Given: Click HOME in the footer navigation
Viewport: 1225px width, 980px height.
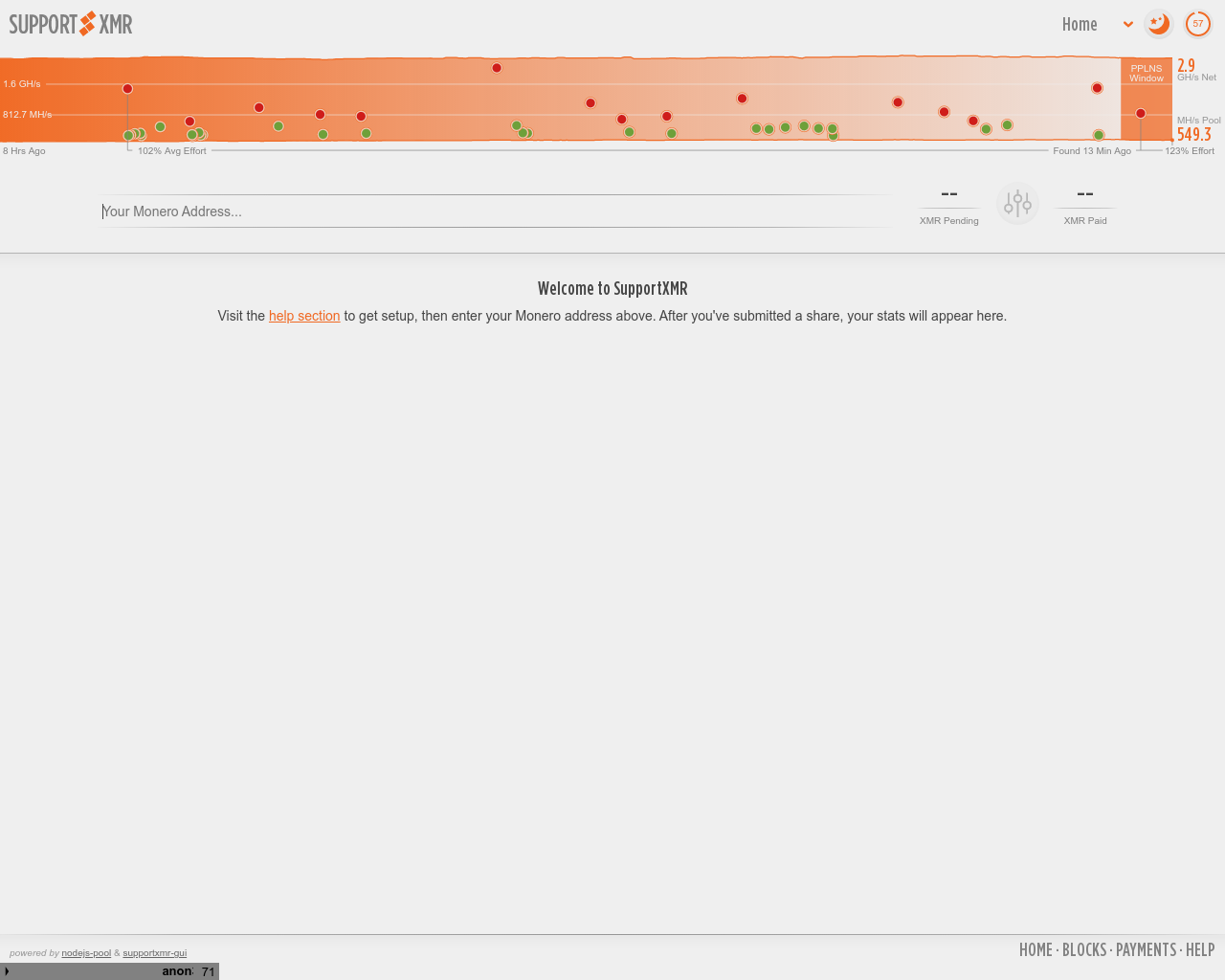Looking at the screenshot, I should coord(1036,949).
